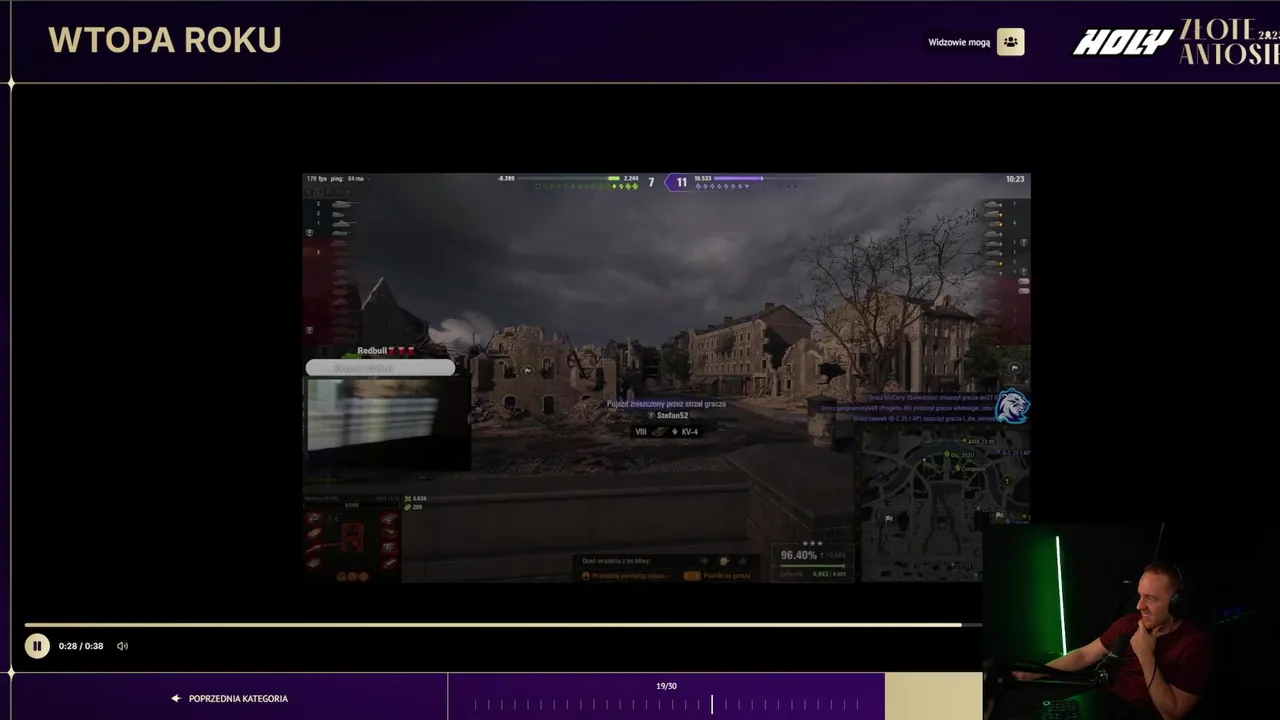Click the red tank damage panel icon
1280x720 pixels.
click(x=352, y=538)
